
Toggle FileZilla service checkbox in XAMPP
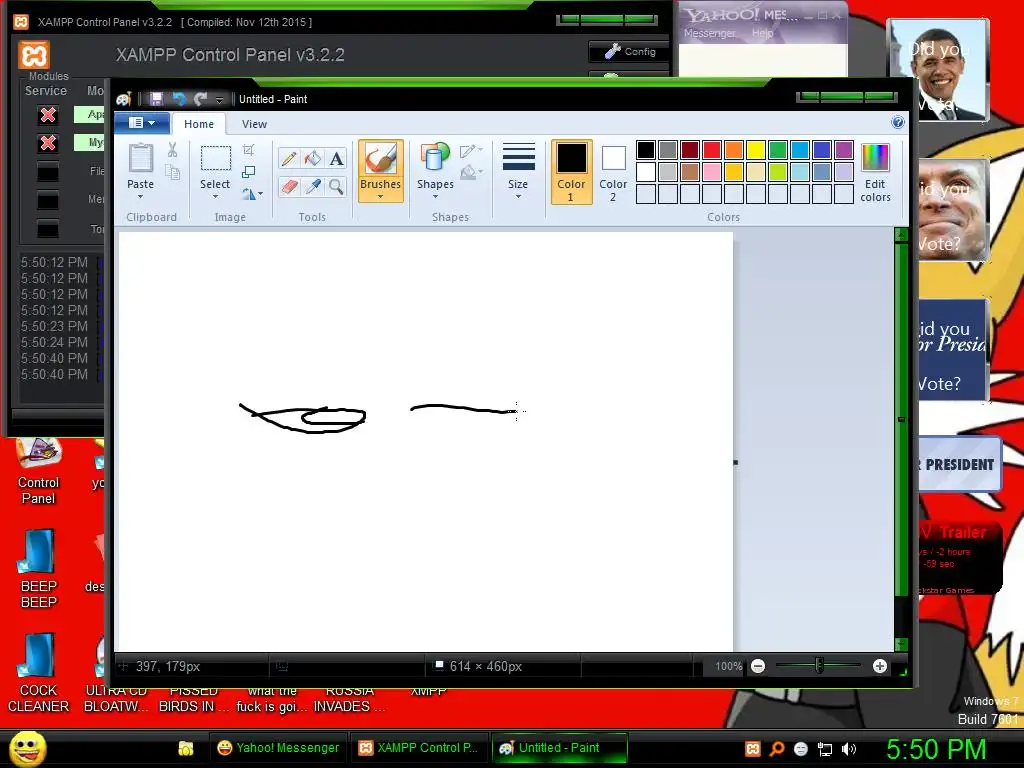48,172
